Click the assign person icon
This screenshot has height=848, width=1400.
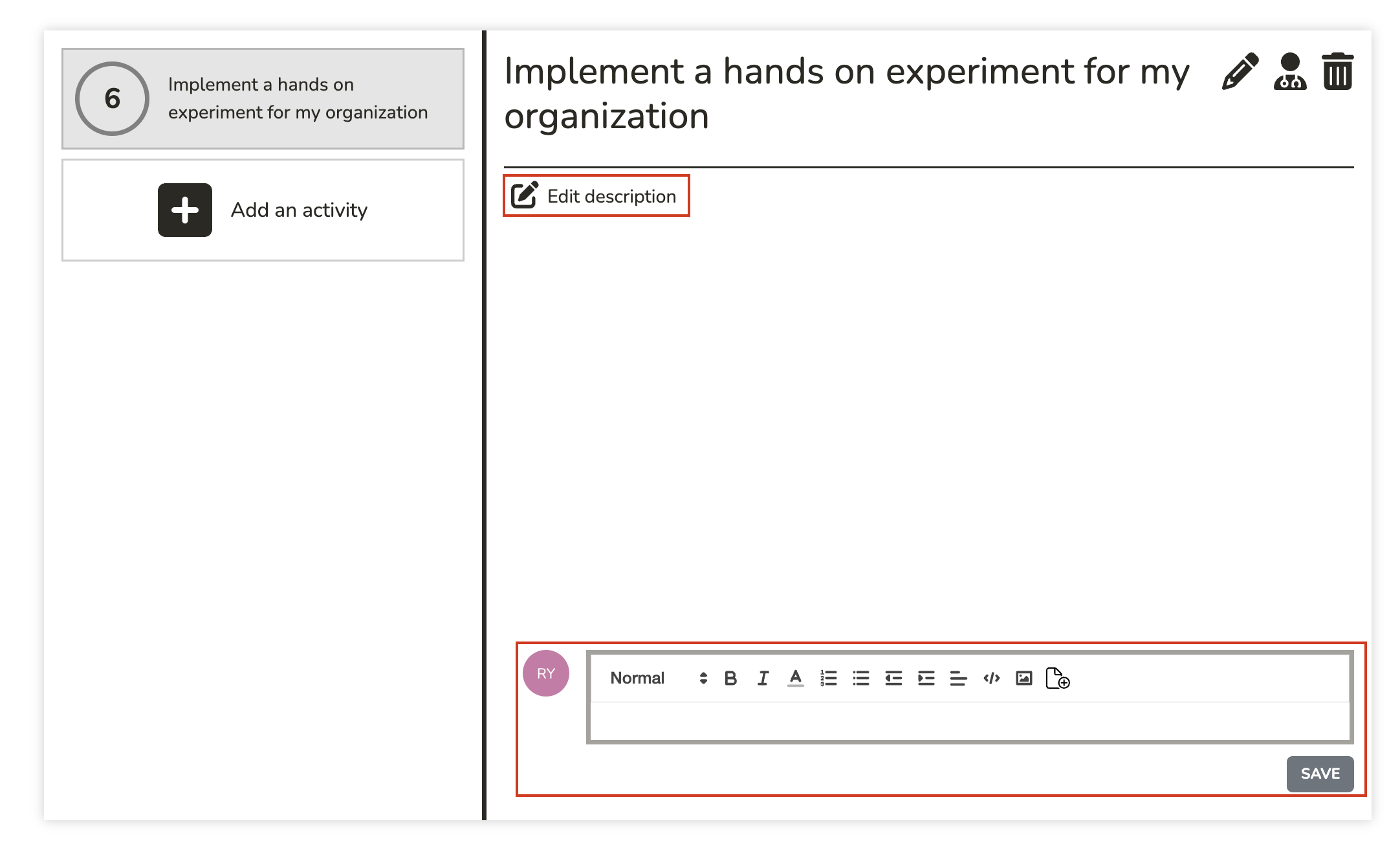tap(1289, 72)
